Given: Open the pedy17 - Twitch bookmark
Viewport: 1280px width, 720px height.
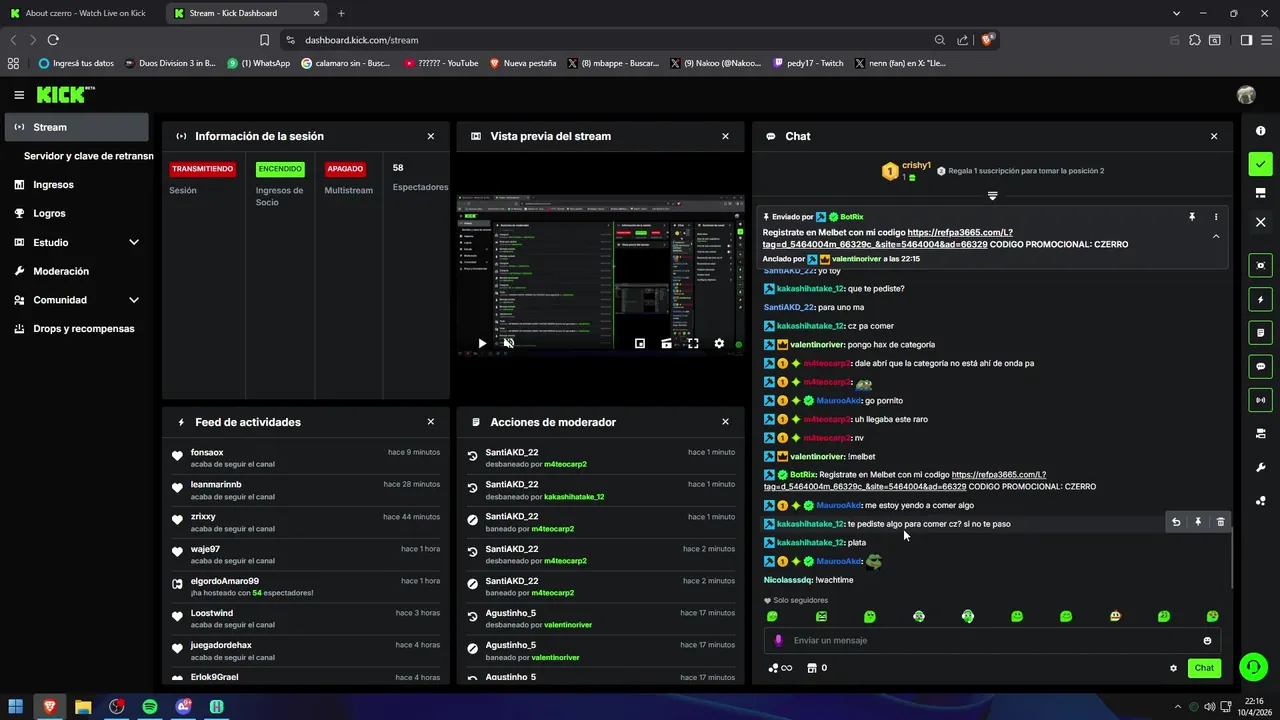Looking at the screenshot, I should click(808, 63).
